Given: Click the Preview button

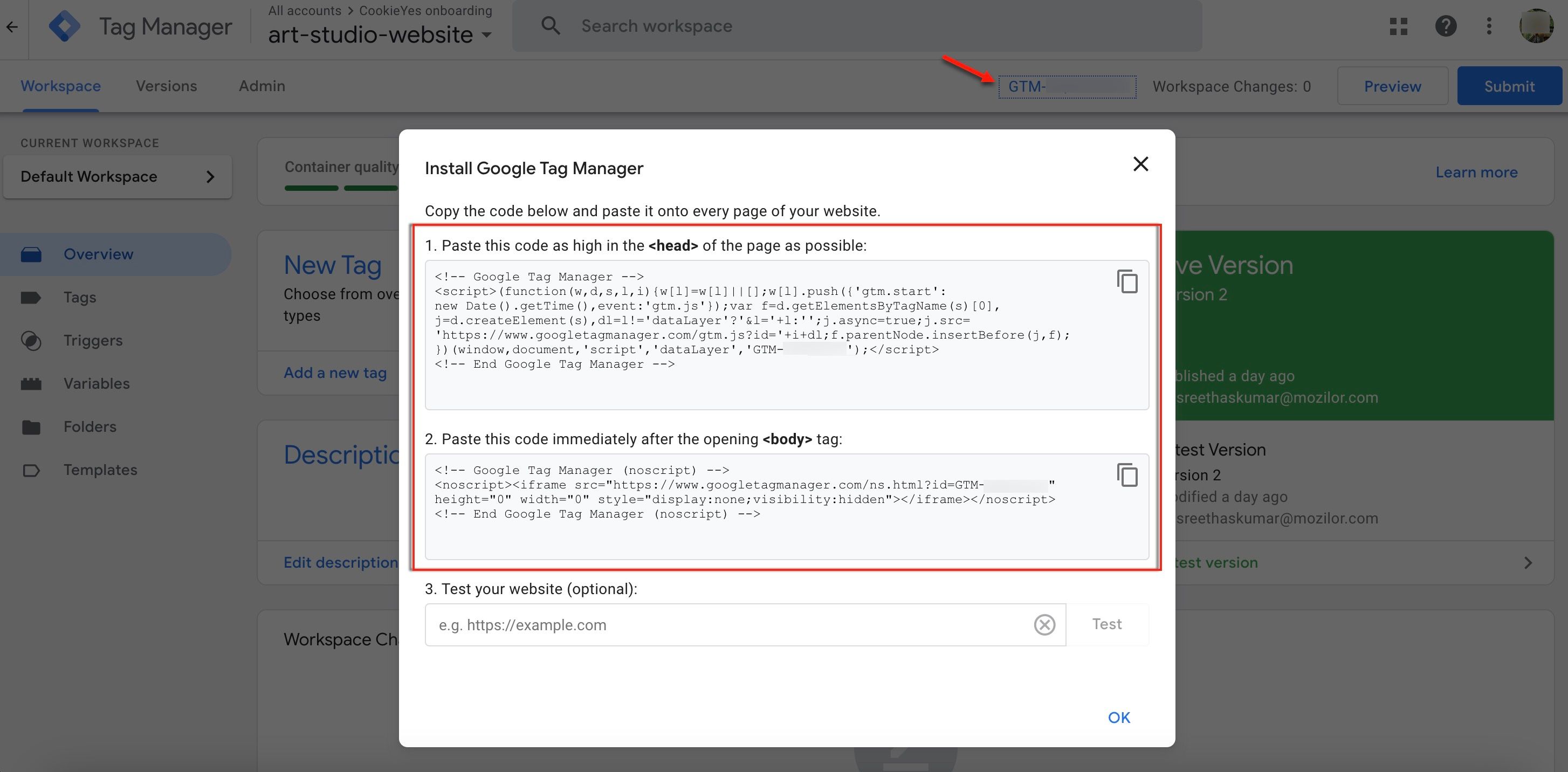Looking at the screenshot, I should point(1392,86).
